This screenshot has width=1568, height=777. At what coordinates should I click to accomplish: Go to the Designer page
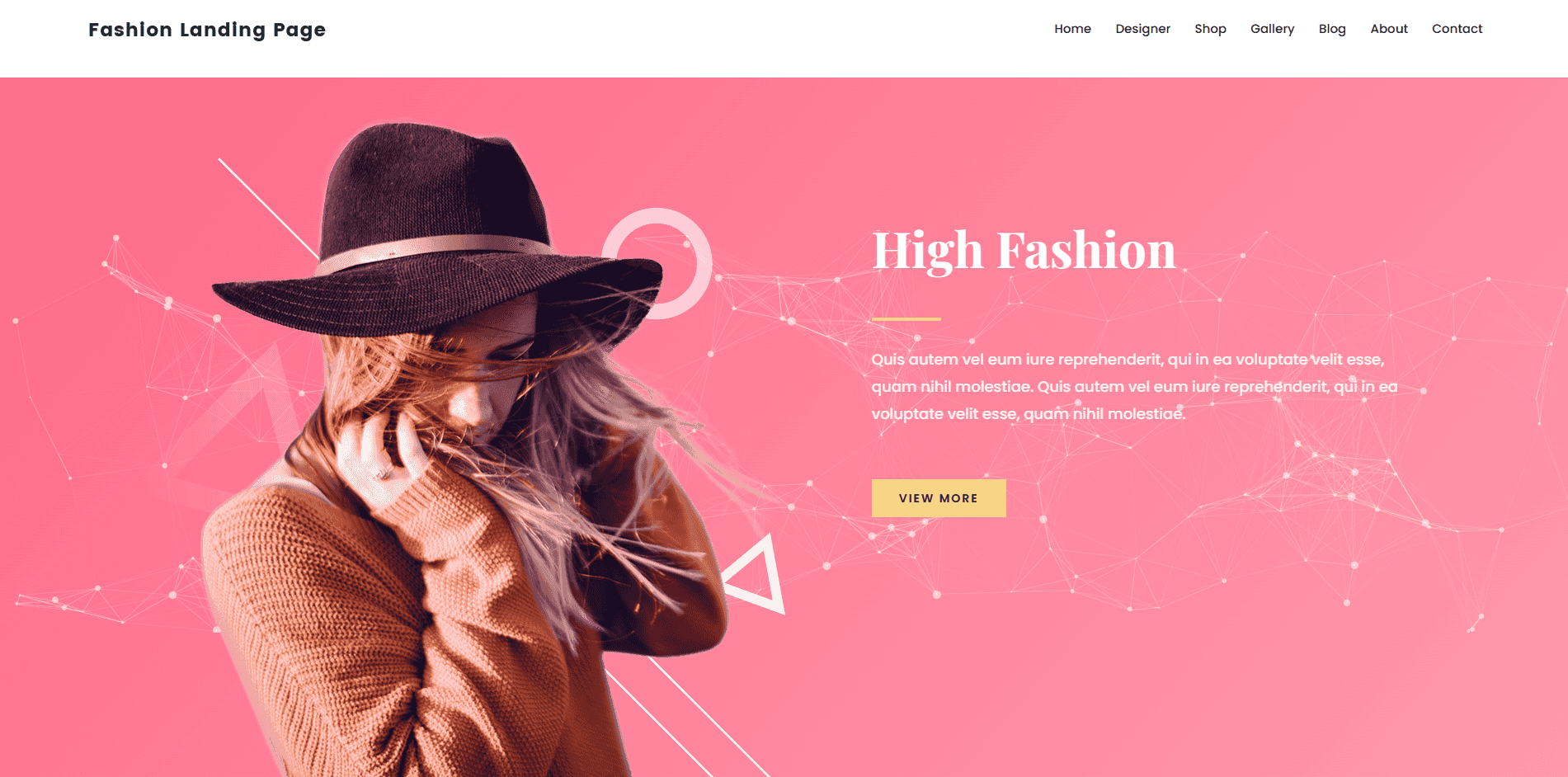tap(1142, 29)
